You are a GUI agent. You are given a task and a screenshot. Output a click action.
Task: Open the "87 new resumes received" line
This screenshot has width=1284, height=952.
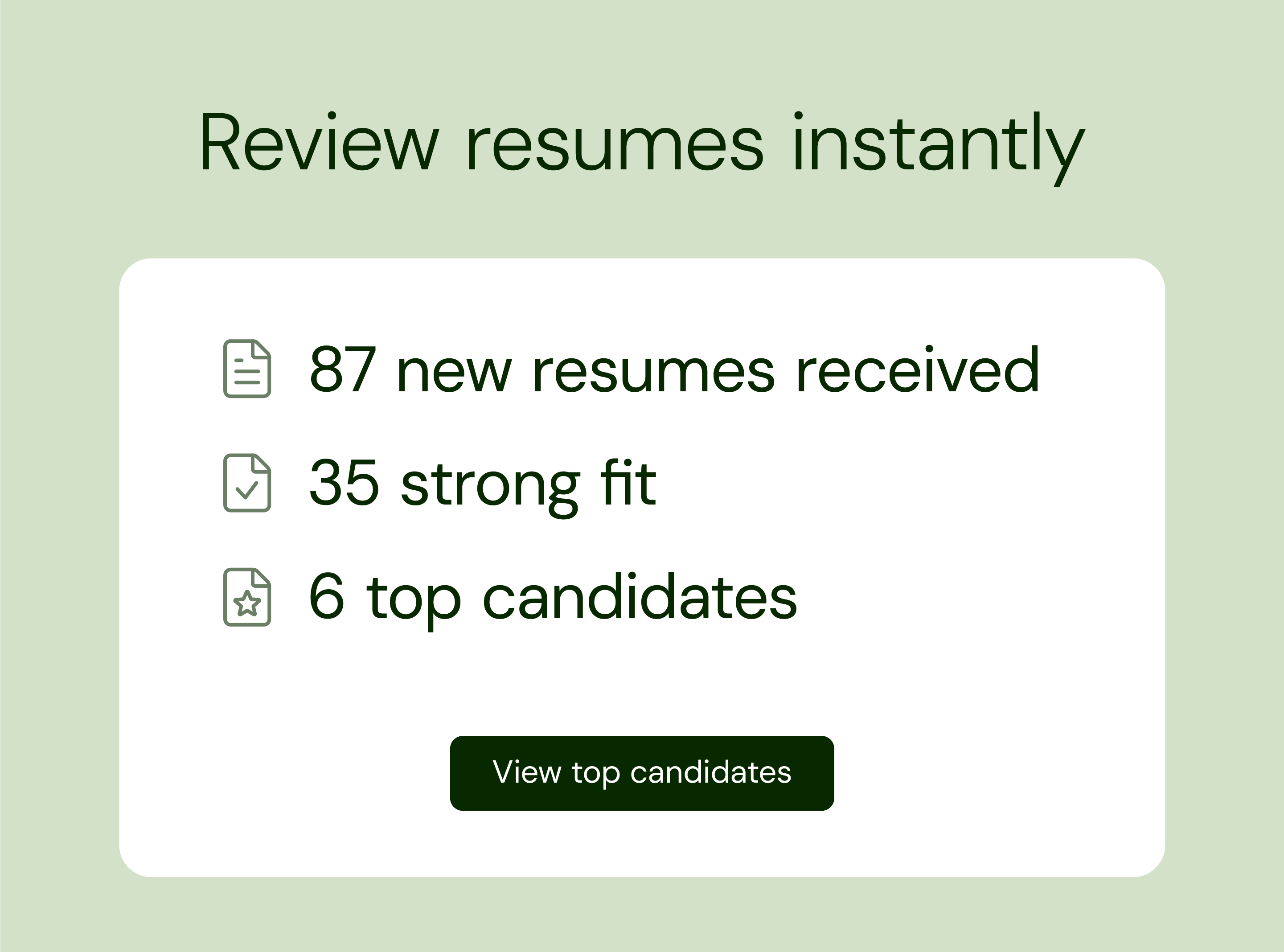coord(674,370)
